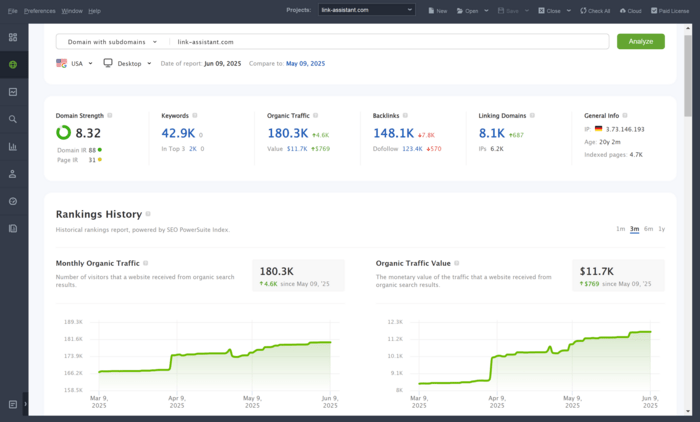Click info icon next to Rankings History
This screenshot has height=422, width=700.
coord(148,214)
